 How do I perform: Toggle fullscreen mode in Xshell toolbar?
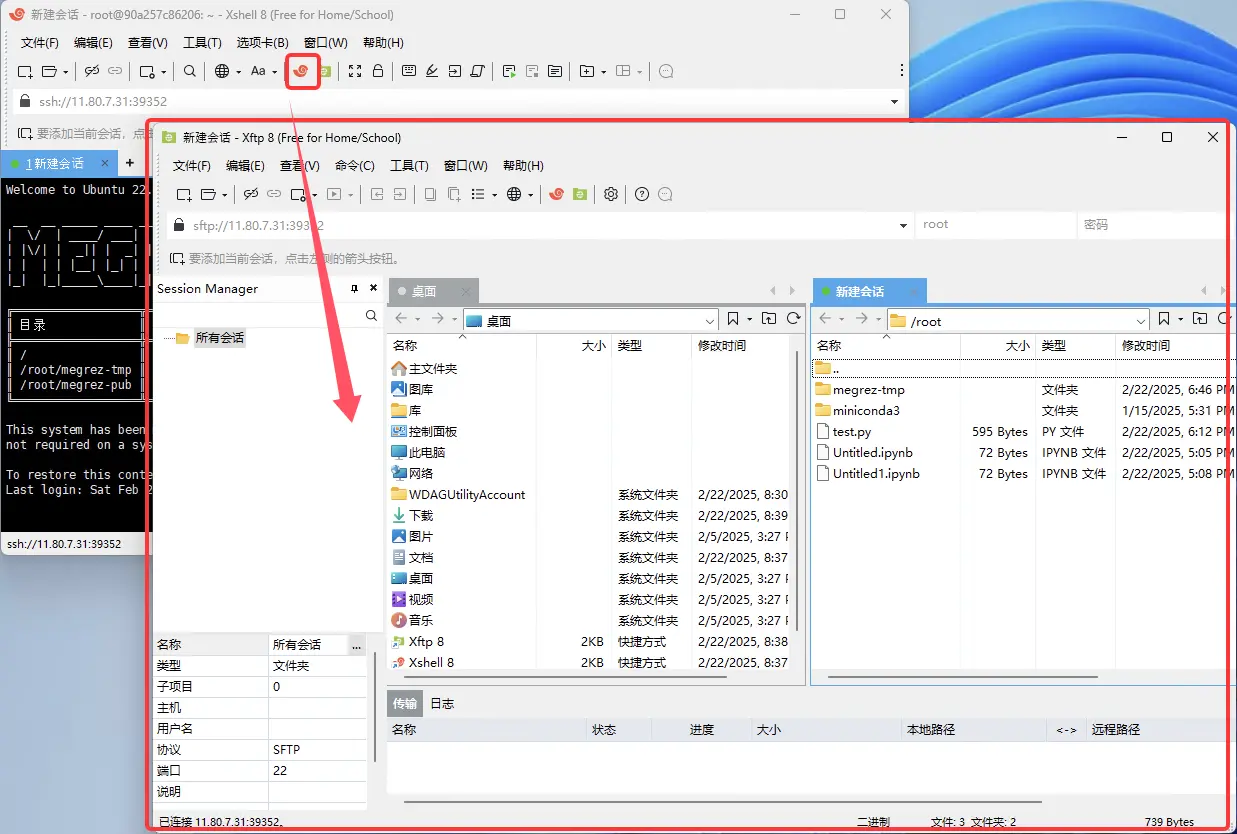click(355, 71)
